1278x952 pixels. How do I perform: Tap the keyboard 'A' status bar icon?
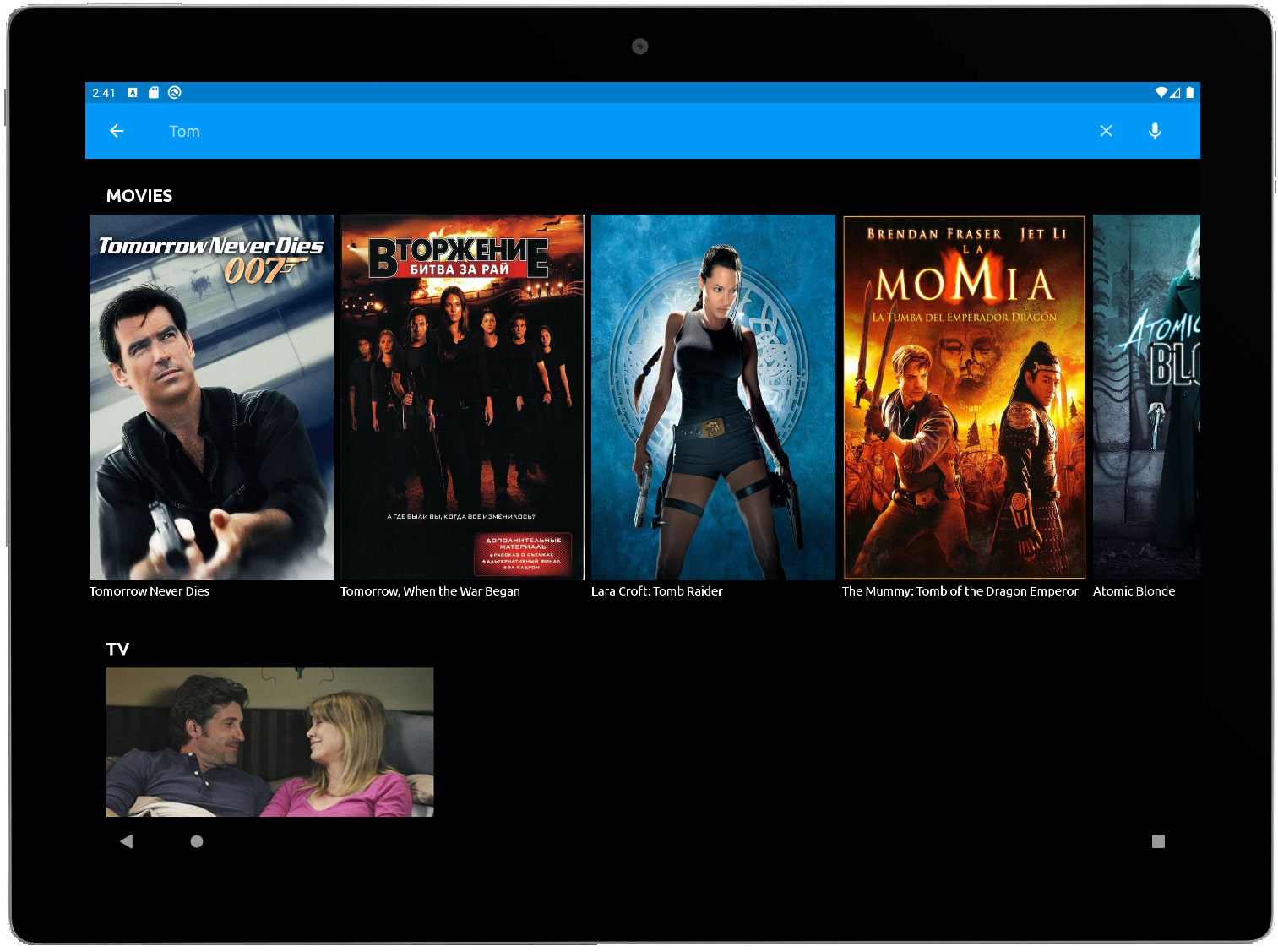tap(133, 93)
